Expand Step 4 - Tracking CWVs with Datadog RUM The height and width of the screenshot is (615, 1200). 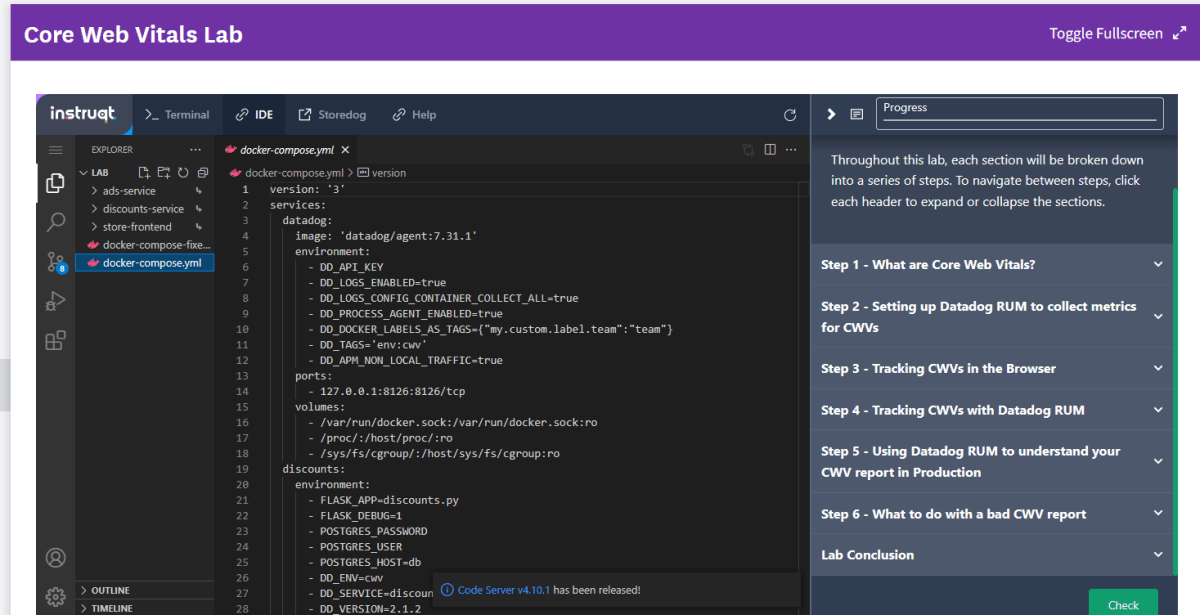[992, 410]
